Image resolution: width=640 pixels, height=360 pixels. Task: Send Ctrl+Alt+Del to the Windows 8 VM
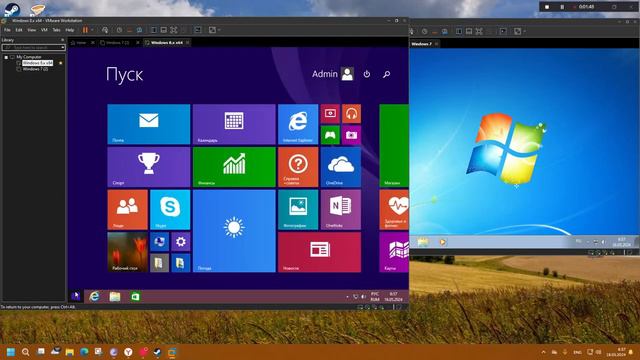[x=105, y=30]
